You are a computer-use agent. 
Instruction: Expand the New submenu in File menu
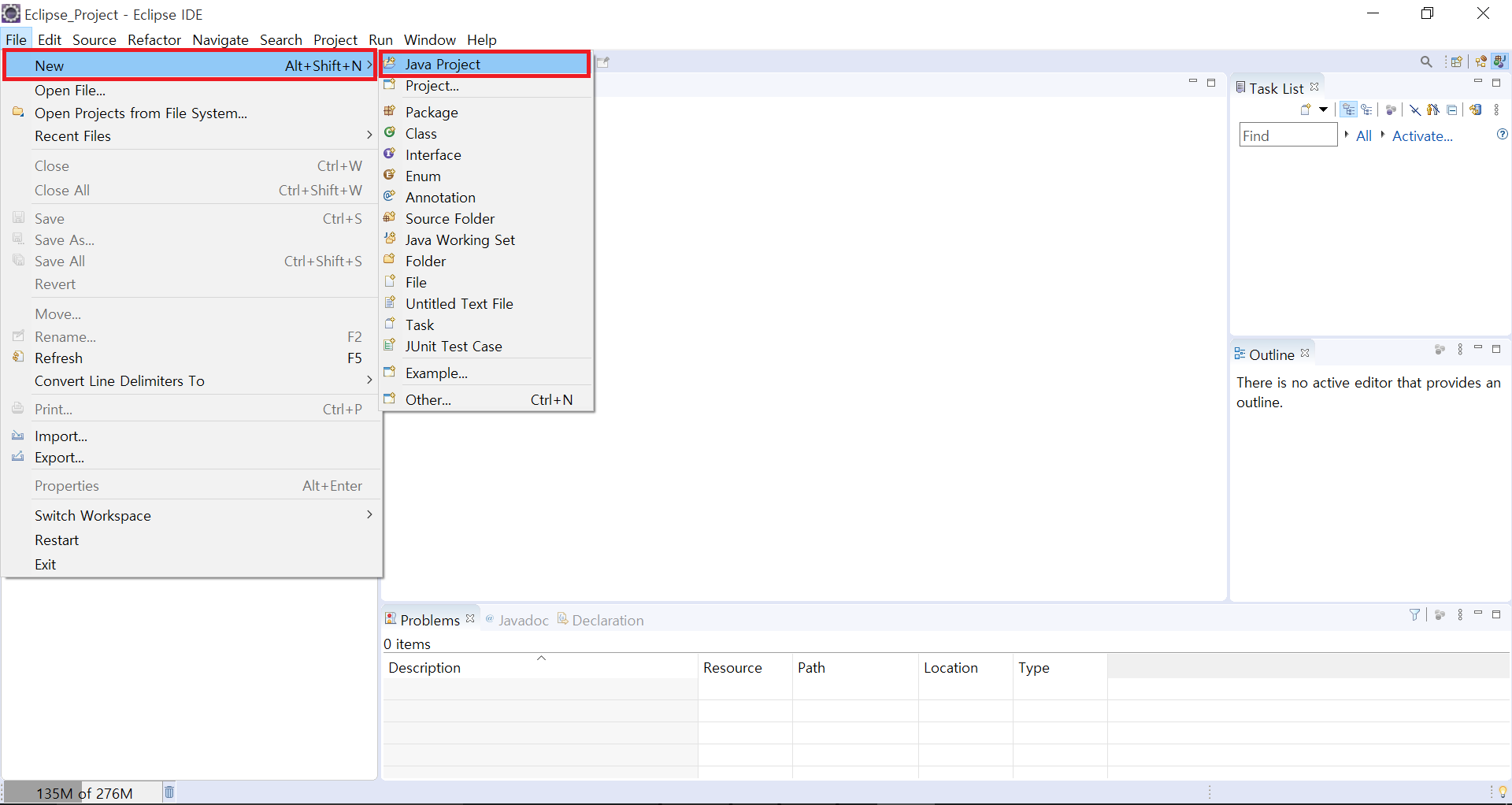pos(189,65)
